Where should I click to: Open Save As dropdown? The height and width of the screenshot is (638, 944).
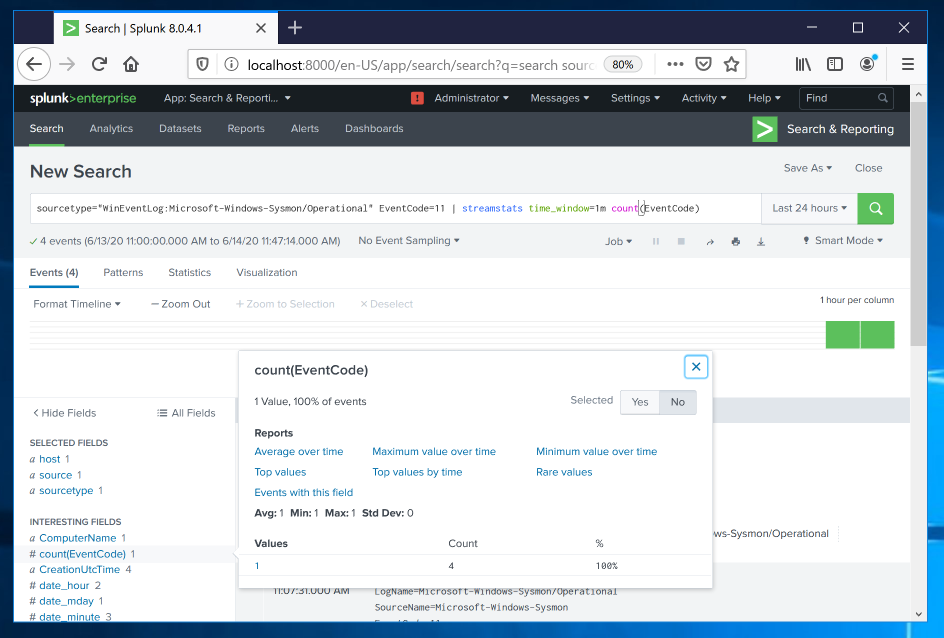coord(807,168)
